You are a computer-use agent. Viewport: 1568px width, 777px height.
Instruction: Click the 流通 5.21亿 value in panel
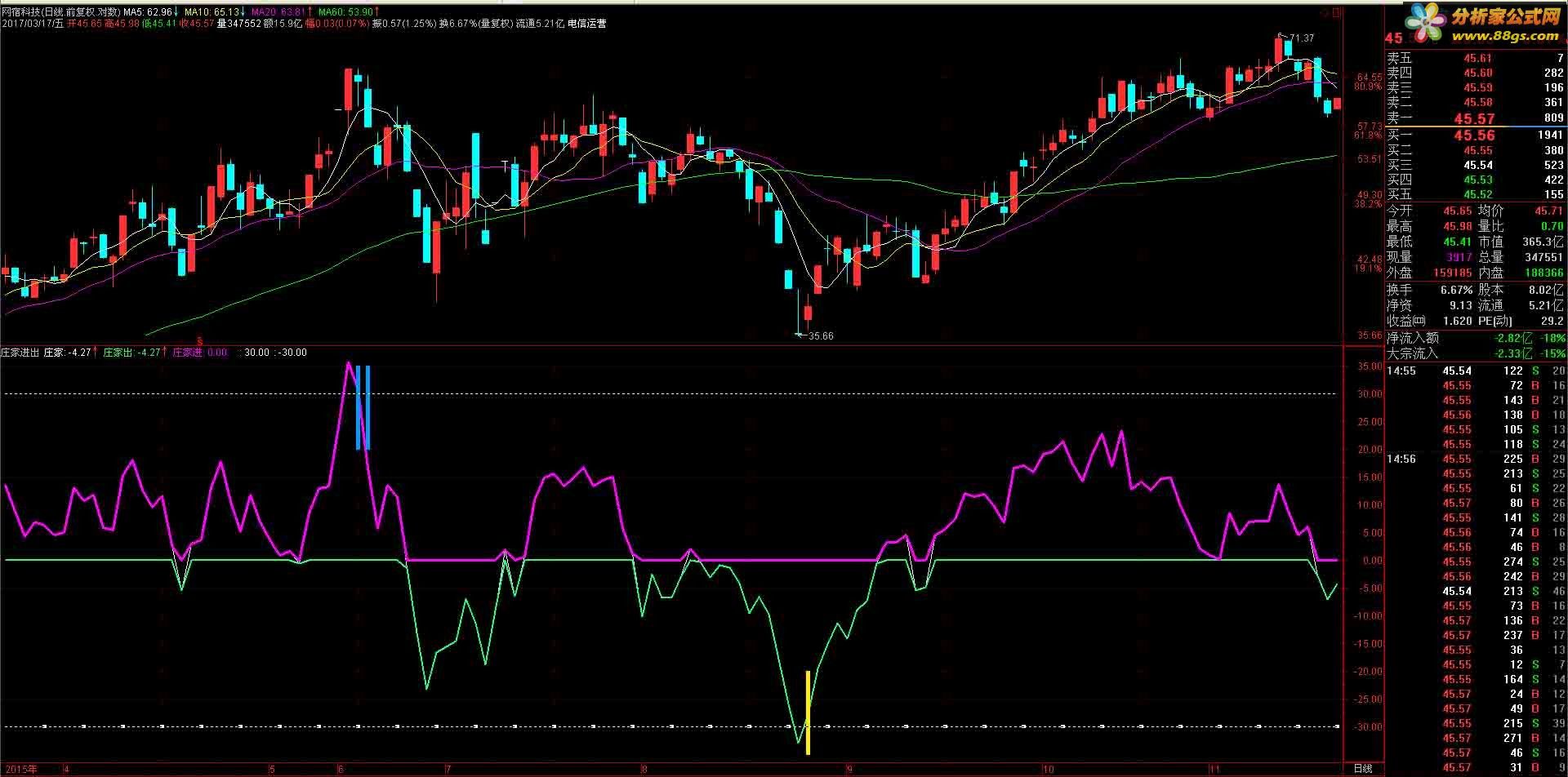click(x=1548, y=305)
